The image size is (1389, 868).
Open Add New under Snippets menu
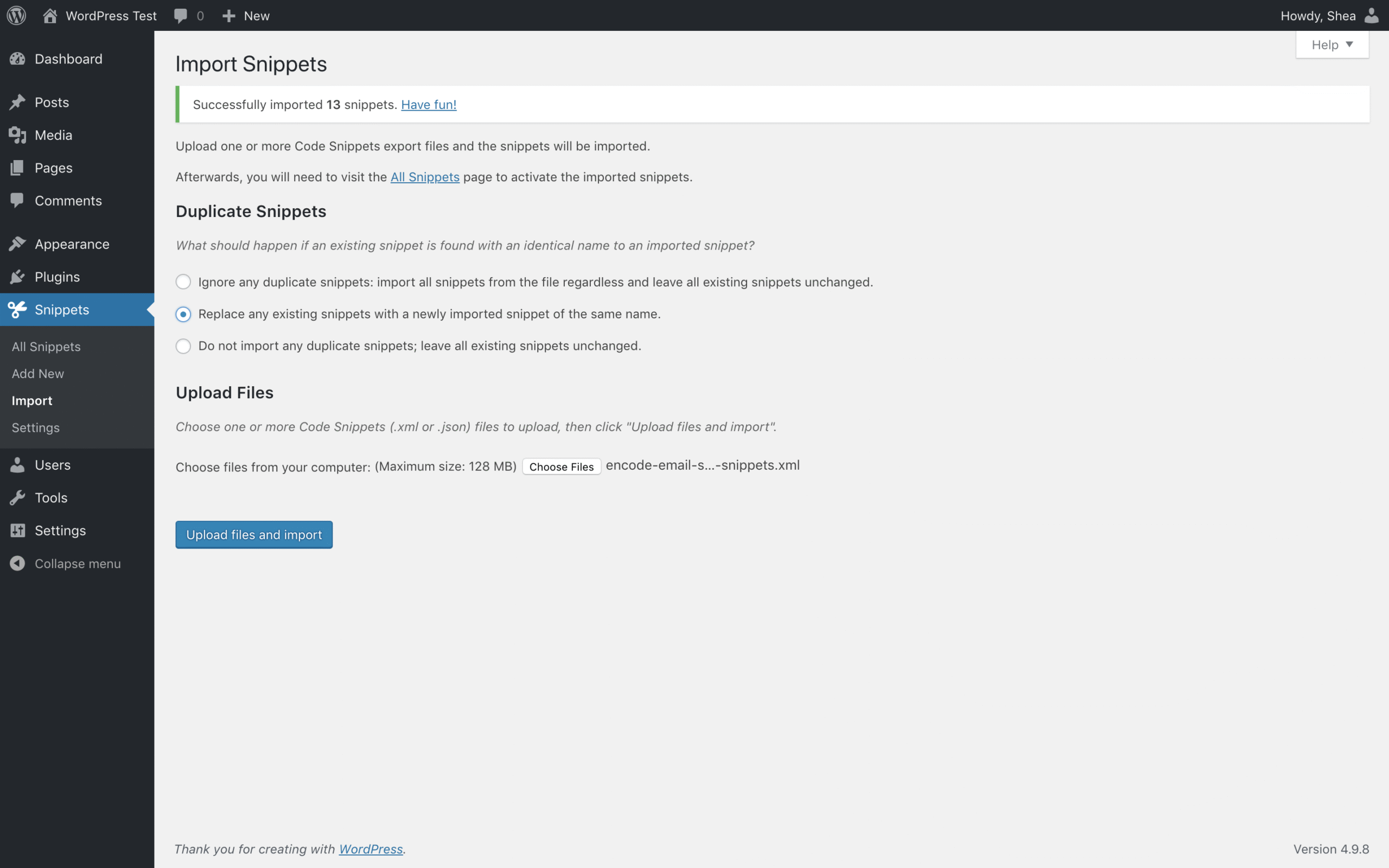[38, 374]
